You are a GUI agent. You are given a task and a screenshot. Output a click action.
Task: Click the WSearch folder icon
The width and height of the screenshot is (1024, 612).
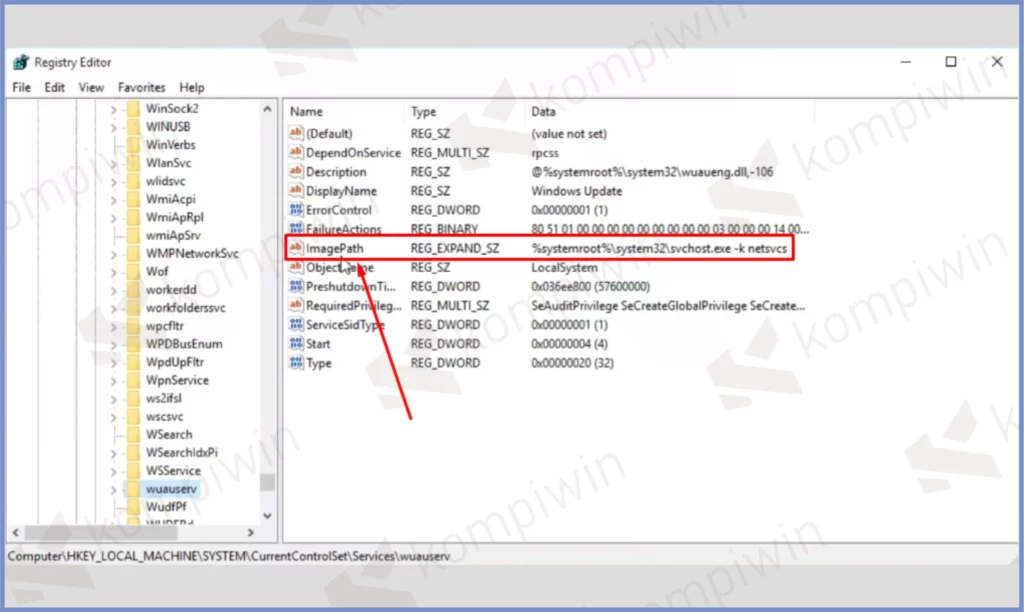point(132,435)
